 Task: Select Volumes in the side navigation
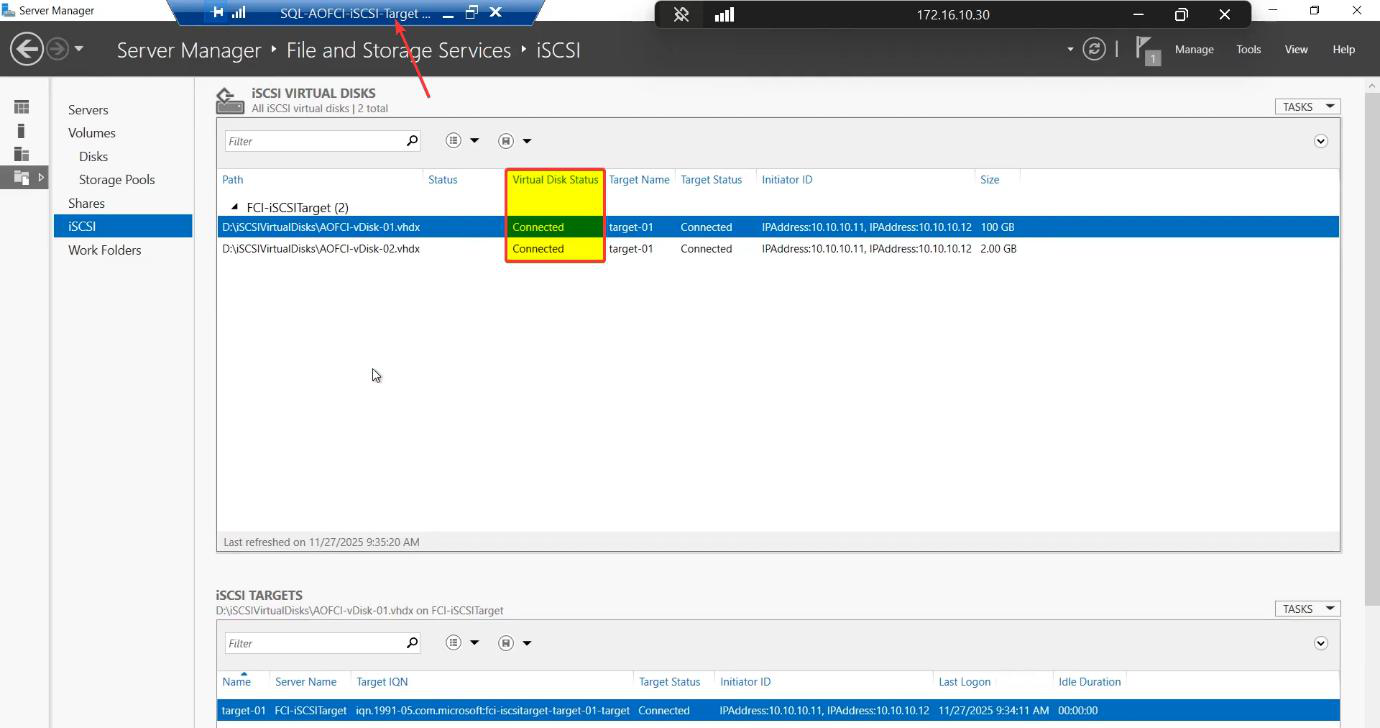[x=92, y=133]
